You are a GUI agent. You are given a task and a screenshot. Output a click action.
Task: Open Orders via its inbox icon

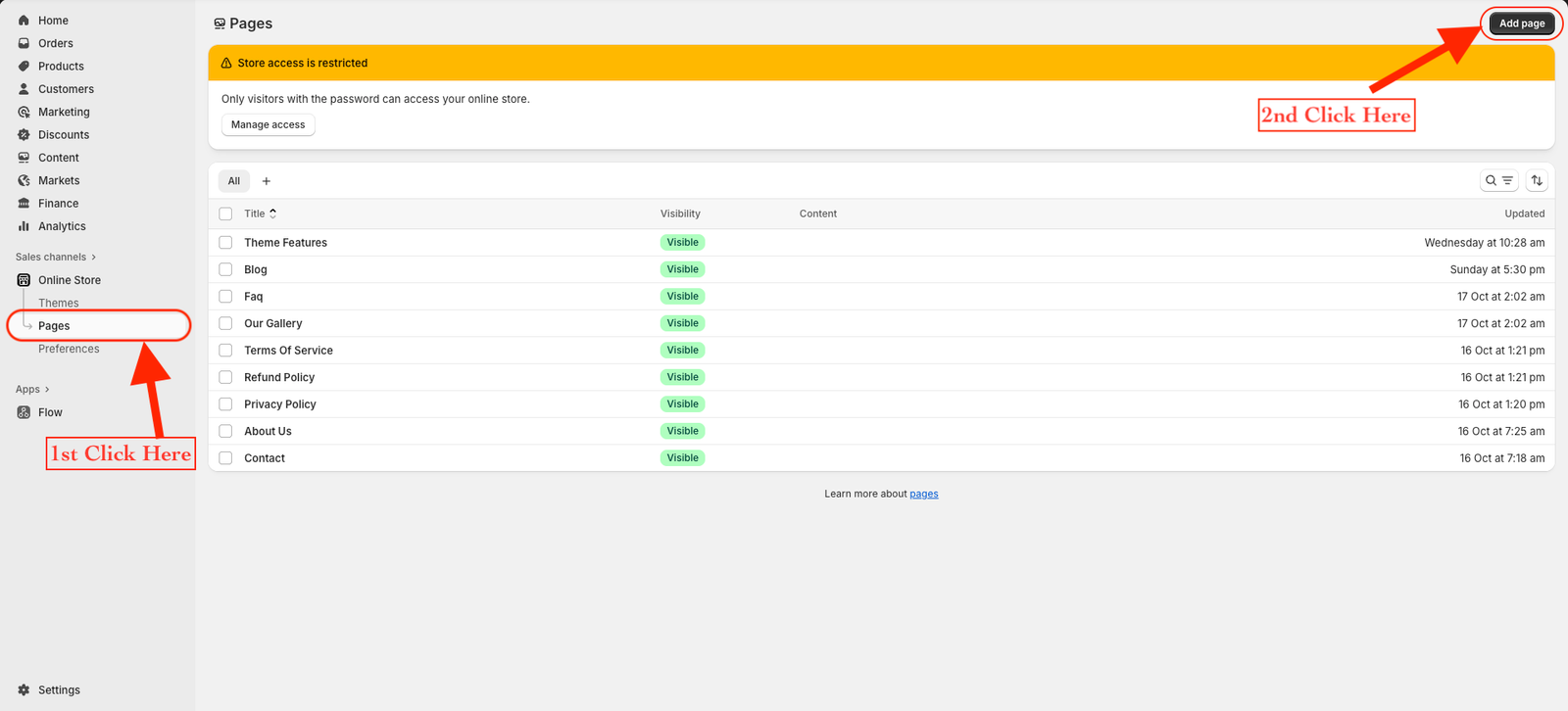pyautogui.click(x=24, y=43)
